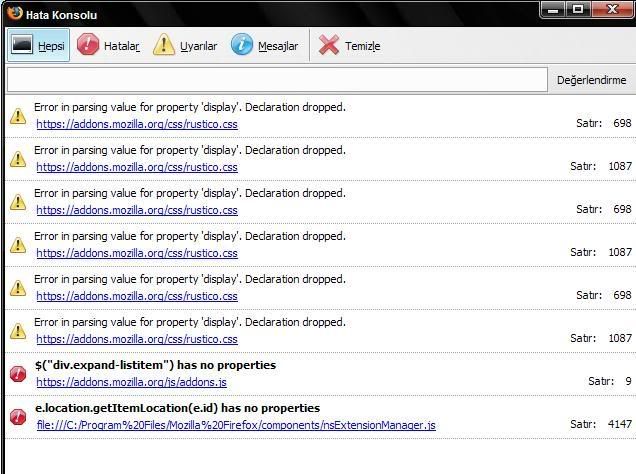
Task: Select the Hepsi (All) filter button
Action: [38, 46]
